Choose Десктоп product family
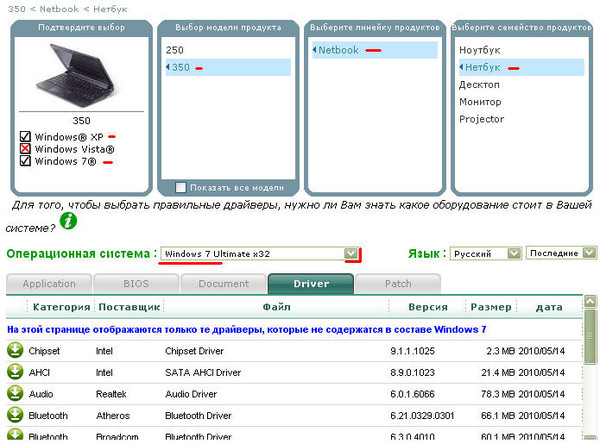 click(479, 85)
